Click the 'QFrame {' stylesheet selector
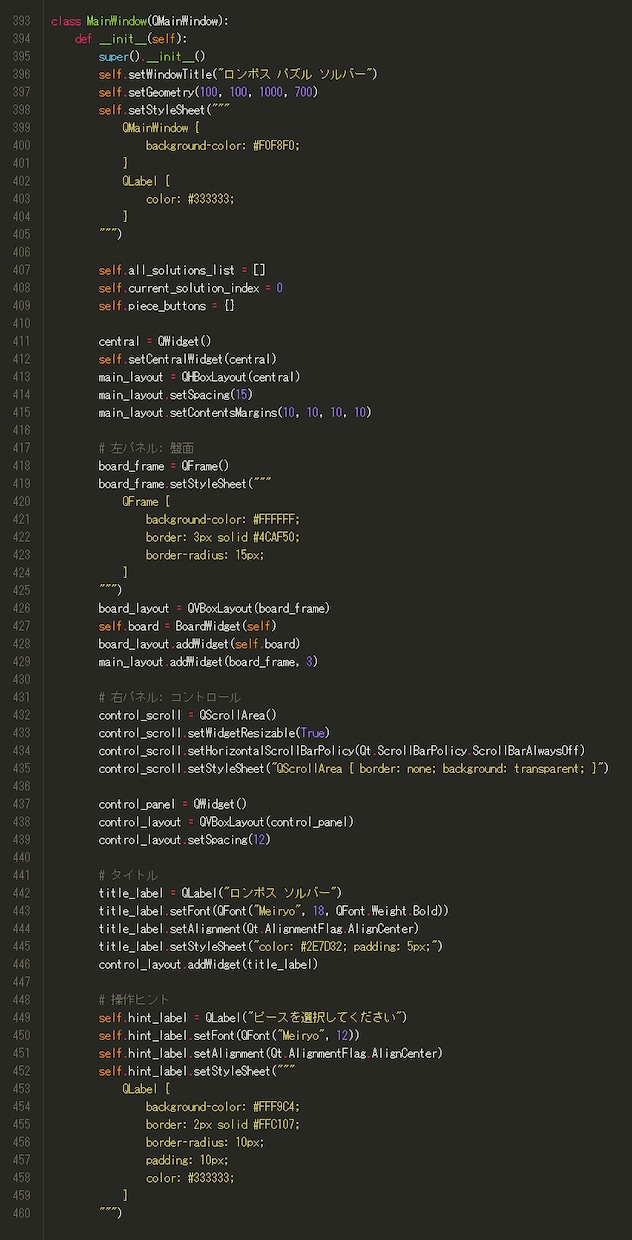The height and width of the screenshot is (1240, 632). click(147, 501)
